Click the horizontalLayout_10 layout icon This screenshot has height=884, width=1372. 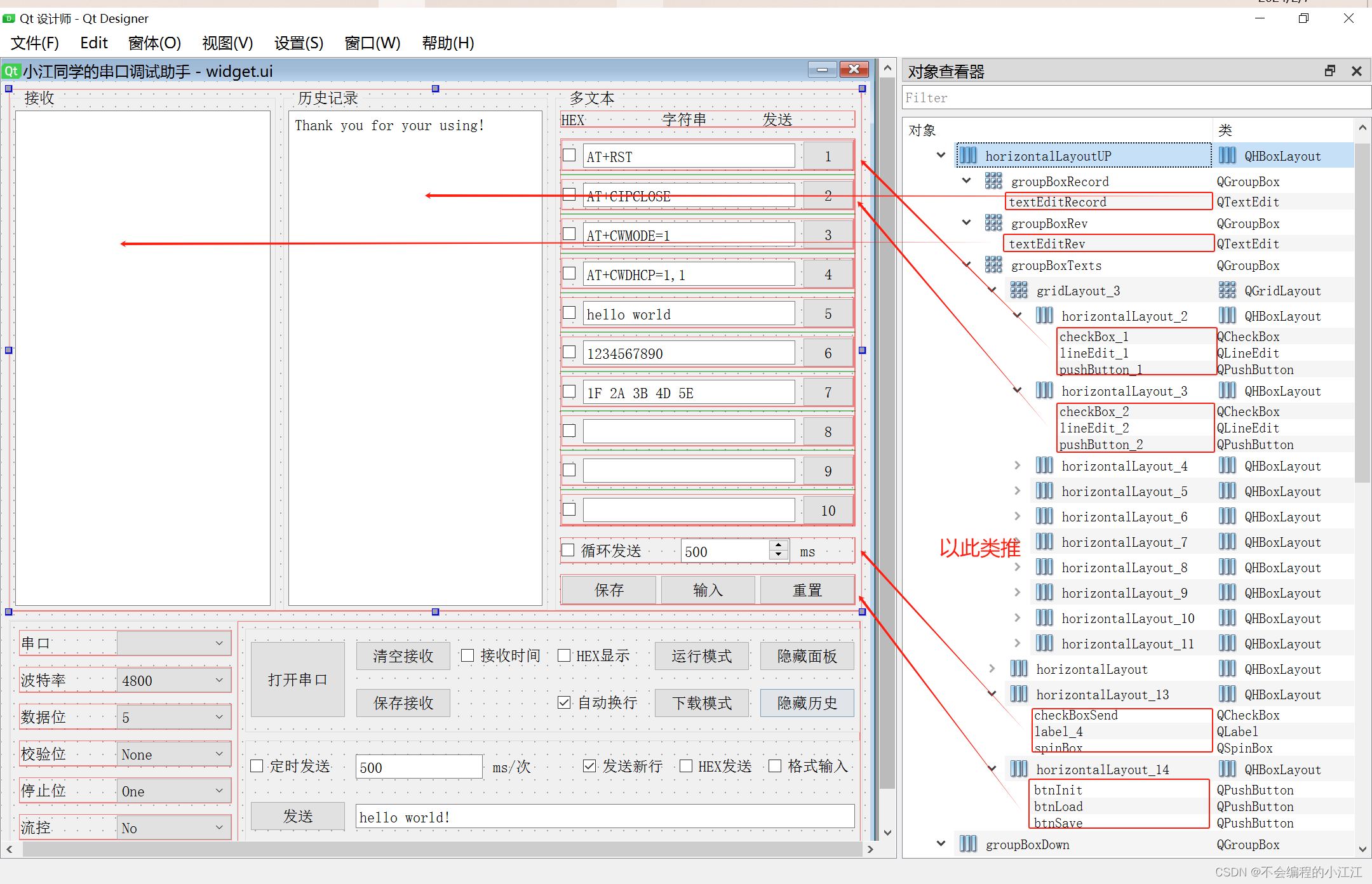coord(1044,618)
